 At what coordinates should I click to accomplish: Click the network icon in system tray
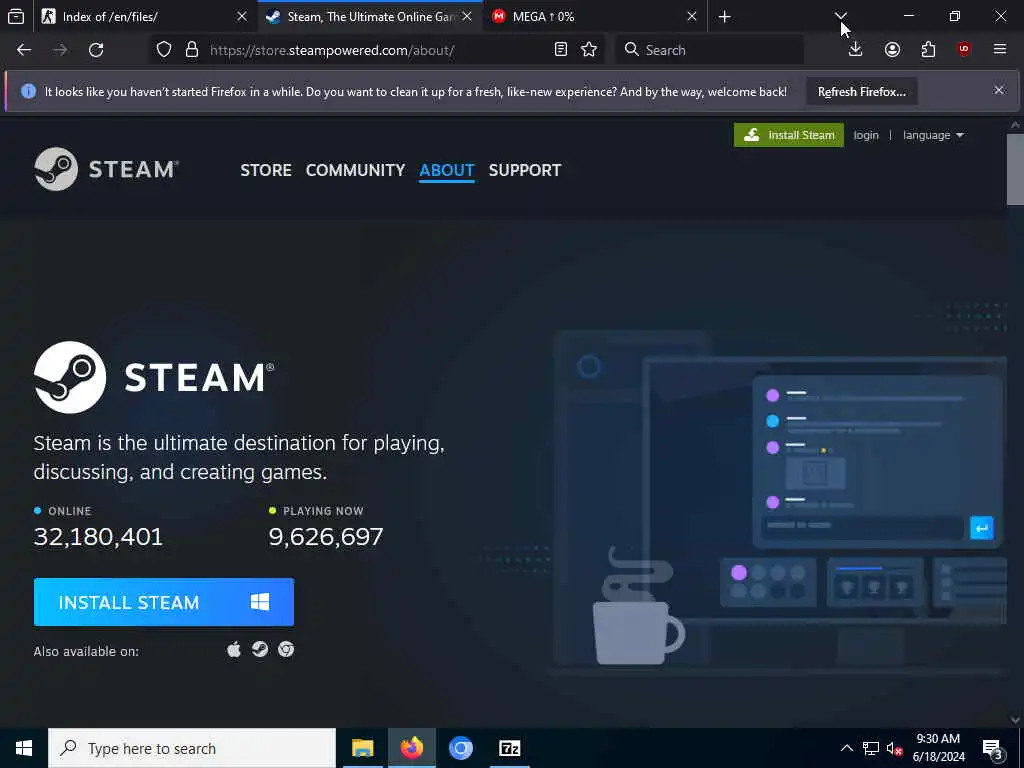871,748
